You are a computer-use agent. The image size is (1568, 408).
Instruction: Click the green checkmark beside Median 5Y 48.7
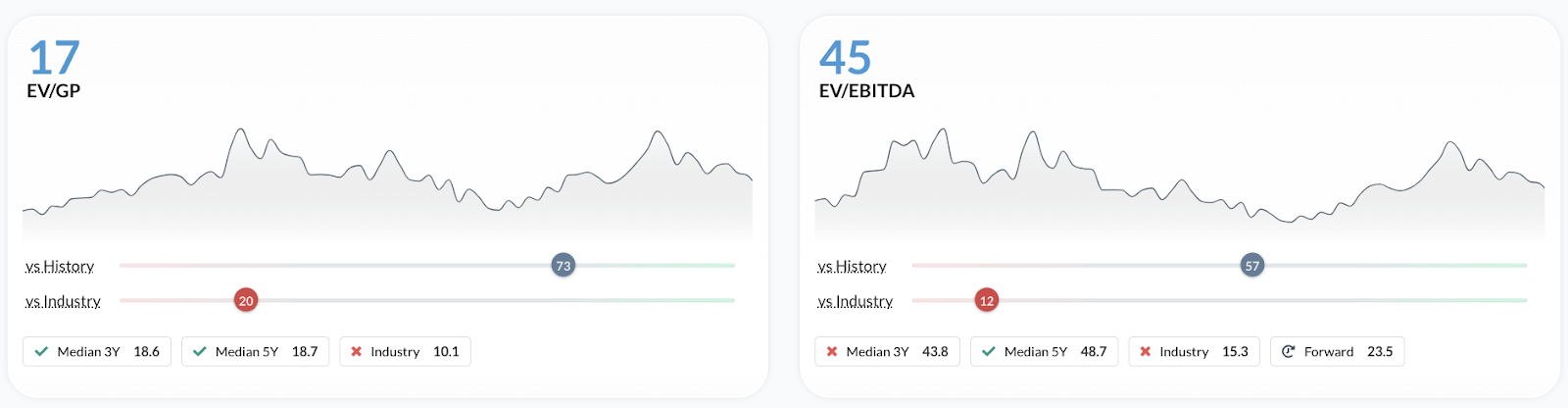point(989,351)
